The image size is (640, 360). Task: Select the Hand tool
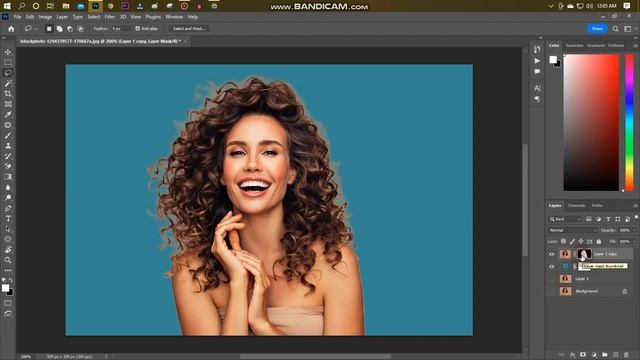click(x=8, y=250)
